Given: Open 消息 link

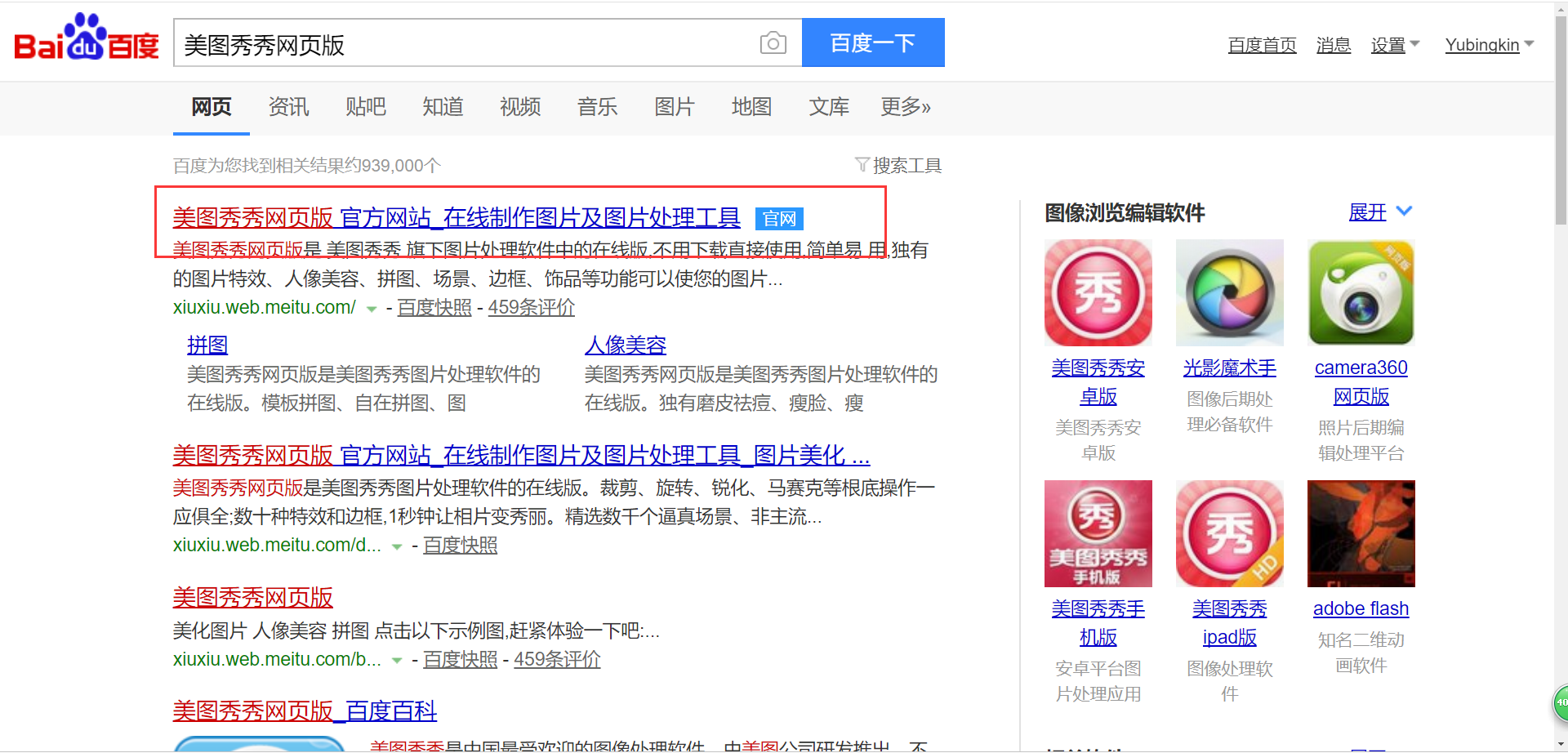Looking at the screenshot, I should (1334, 45).
